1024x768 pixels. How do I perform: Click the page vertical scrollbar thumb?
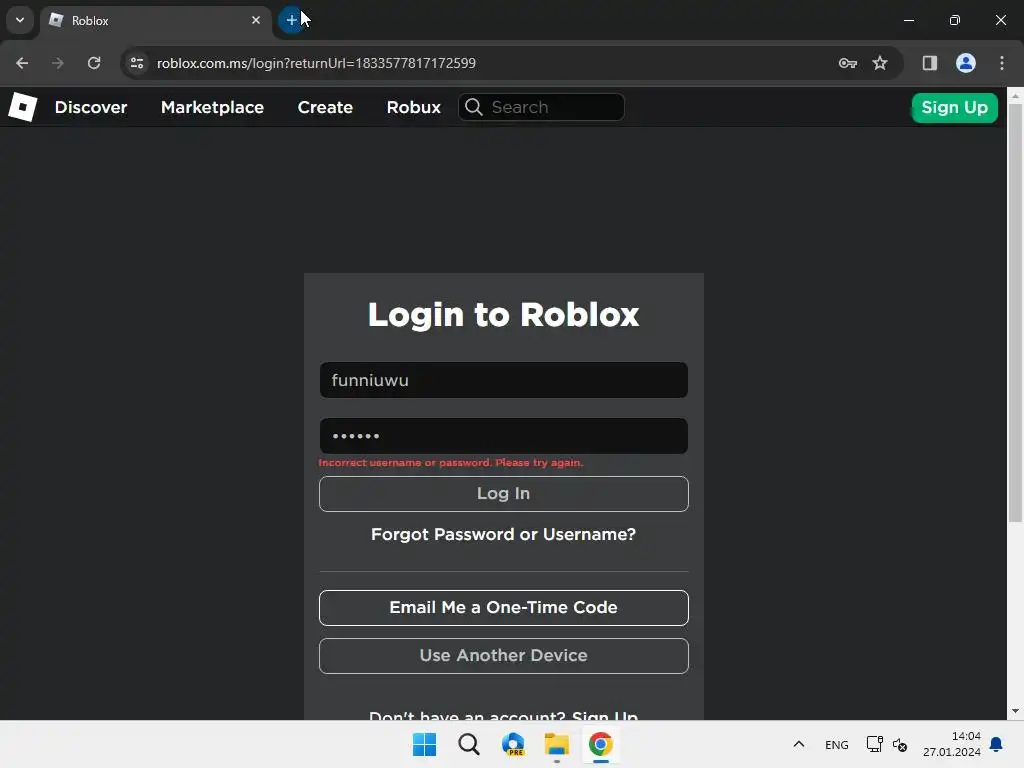[x=1015, y=312]
